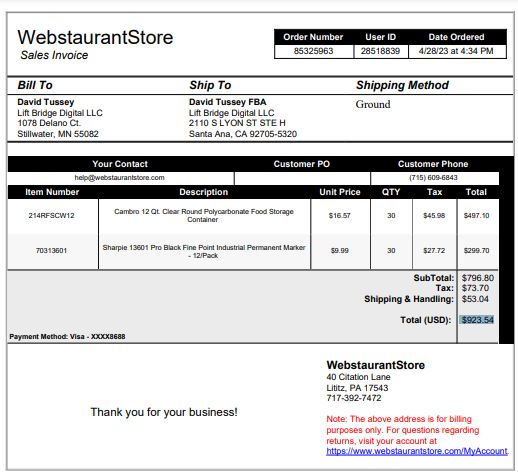Click the Ship To heading
Image resolution: width=518 pixels, height=476 pixels.
(x=210, y=85)
